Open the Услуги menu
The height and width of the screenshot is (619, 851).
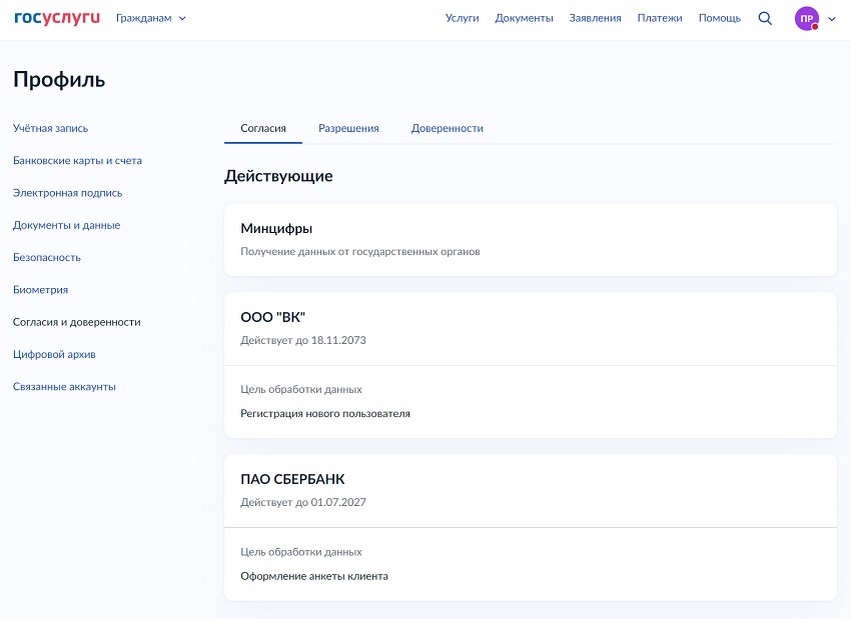(462, 18)
